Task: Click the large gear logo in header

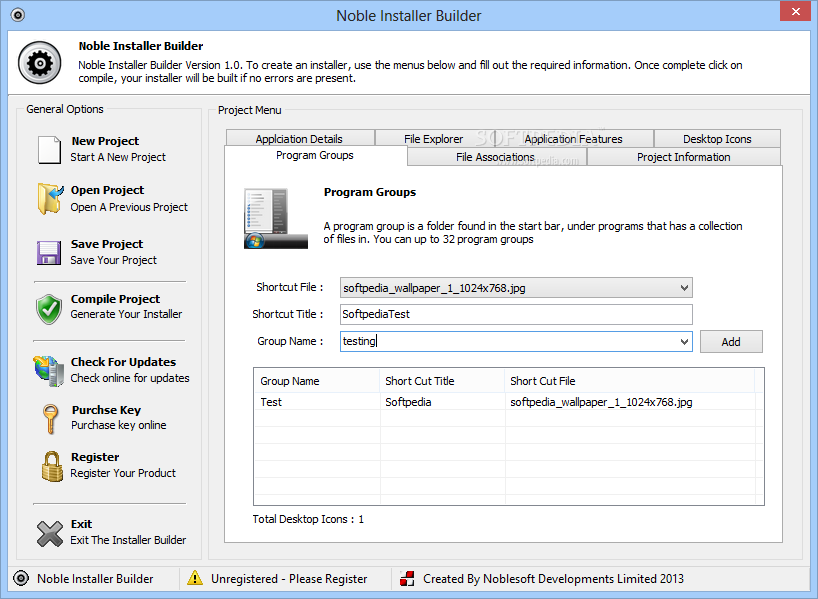Action: 40,63
